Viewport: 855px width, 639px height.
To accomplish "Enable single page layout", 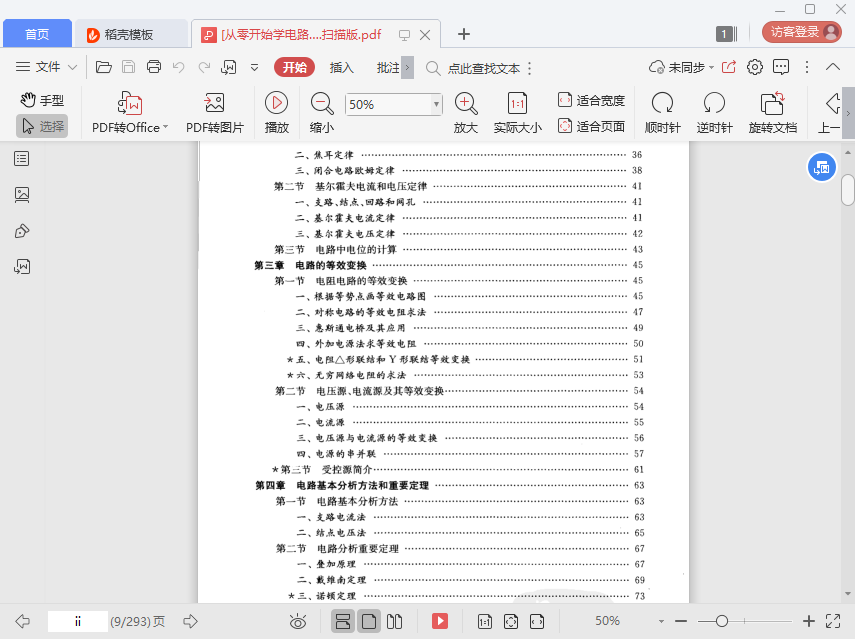I will pos(369,621).
